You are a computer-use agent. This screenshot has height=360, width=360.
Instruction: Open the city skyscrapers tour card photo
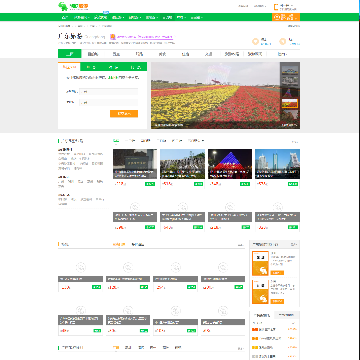pyautogui.click(x=277, y=164)
